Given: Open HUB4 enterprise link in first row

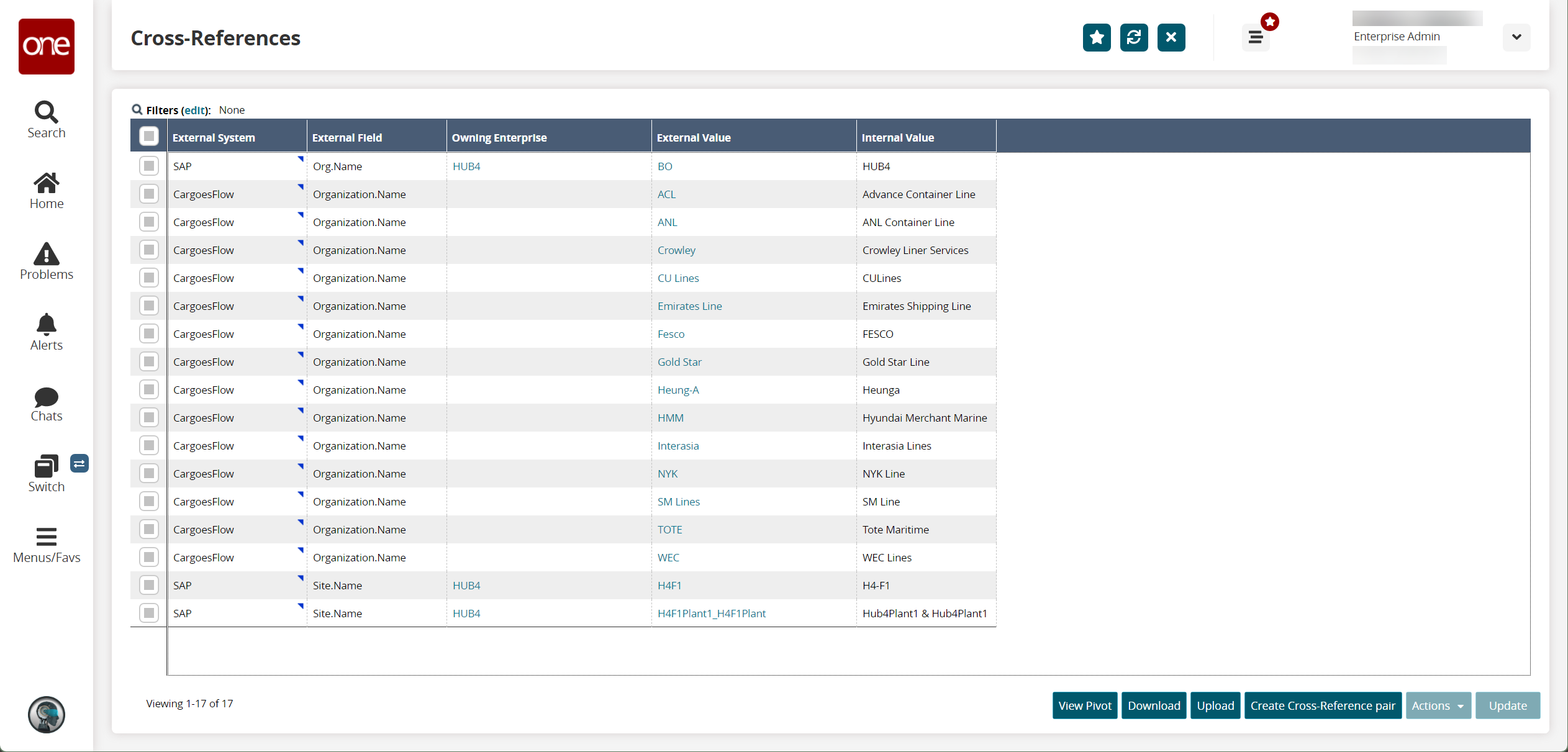Looking at the screenshot, I should point(466,166).
